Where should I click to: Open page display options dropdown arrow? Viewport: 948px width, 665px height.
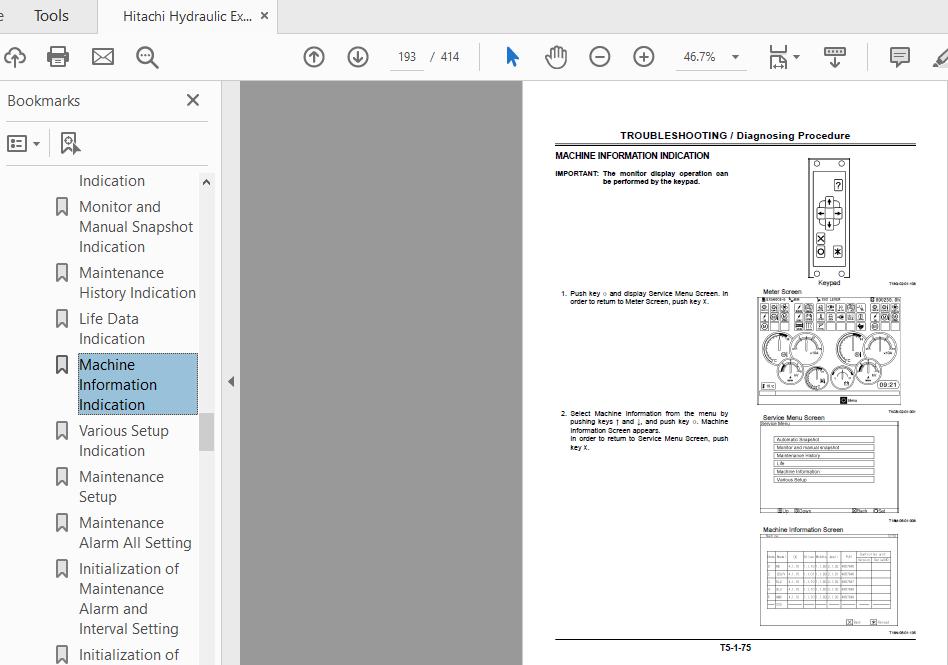796,57
